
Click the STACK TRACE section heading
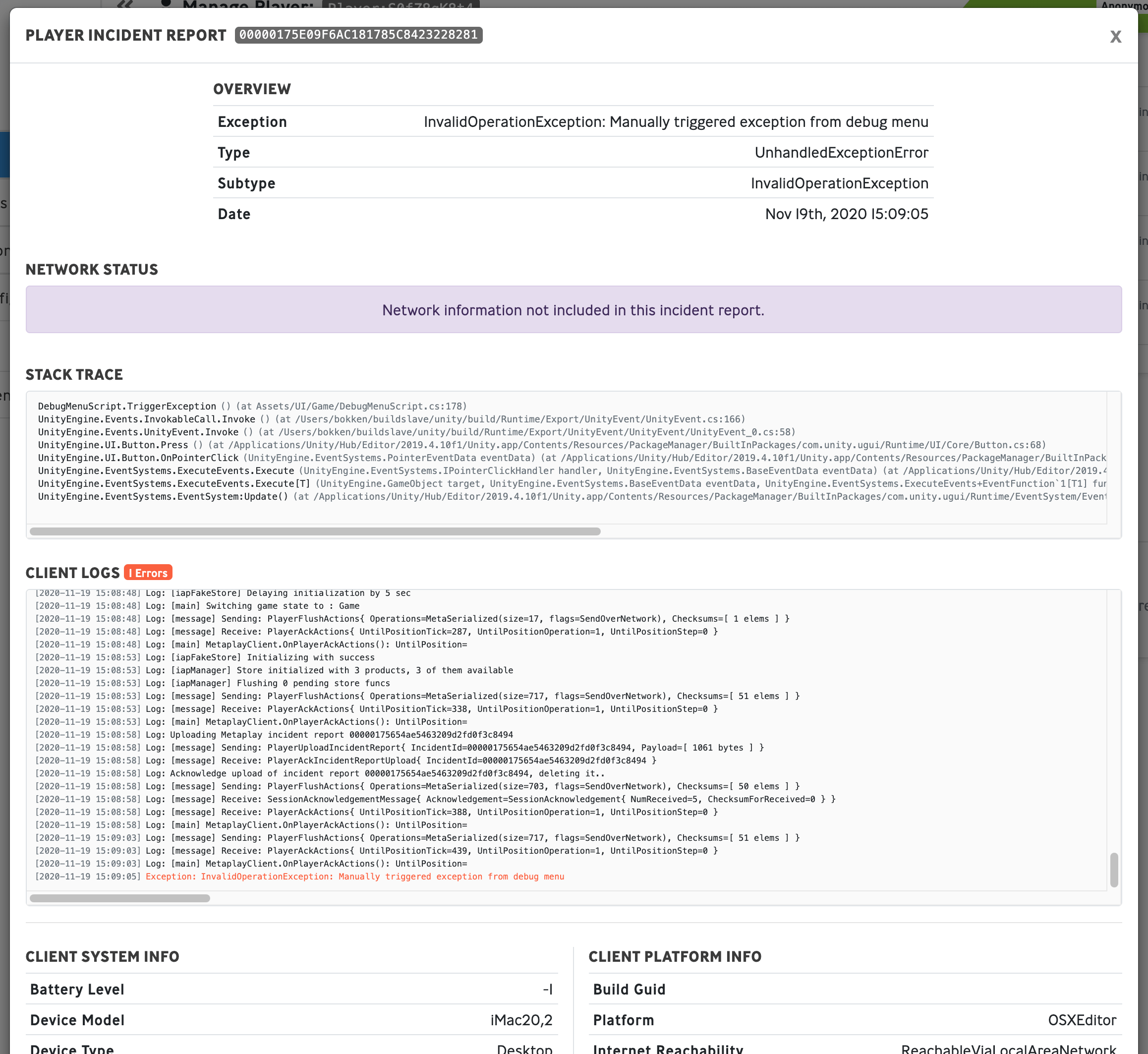coord(73,374)
